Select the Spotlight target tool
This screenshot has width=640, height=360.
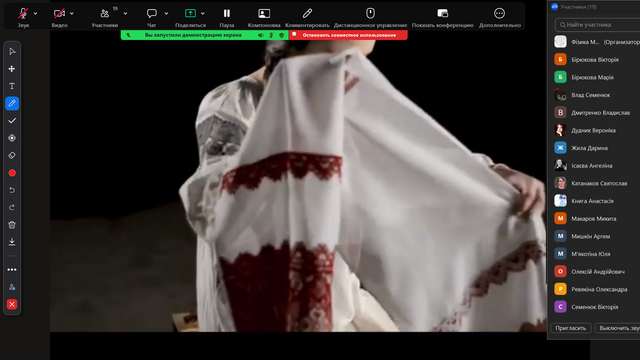click(x=12, y=138)
